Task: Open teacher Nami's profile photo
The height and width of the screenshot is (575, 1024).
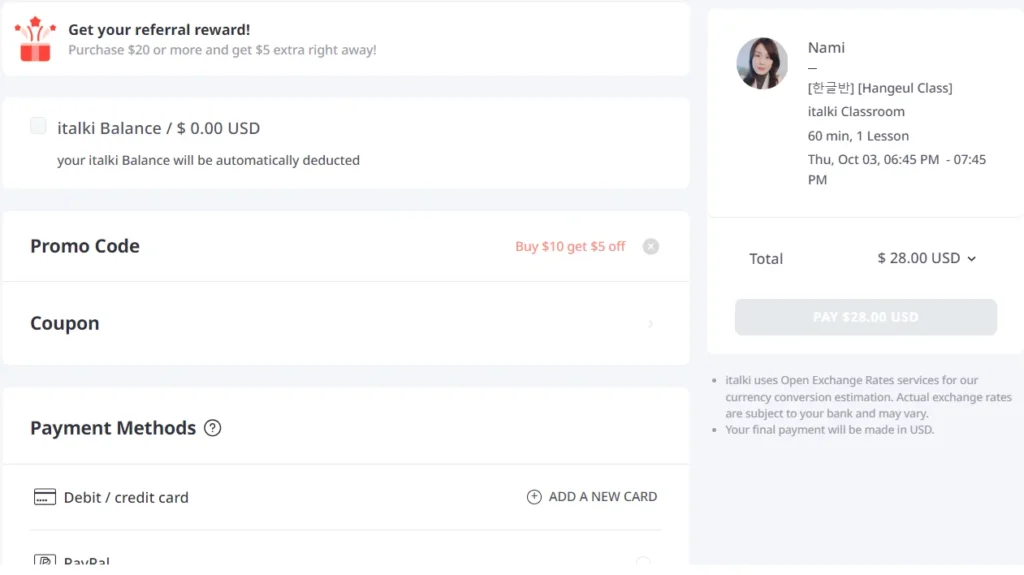Action: pos(762,63)
